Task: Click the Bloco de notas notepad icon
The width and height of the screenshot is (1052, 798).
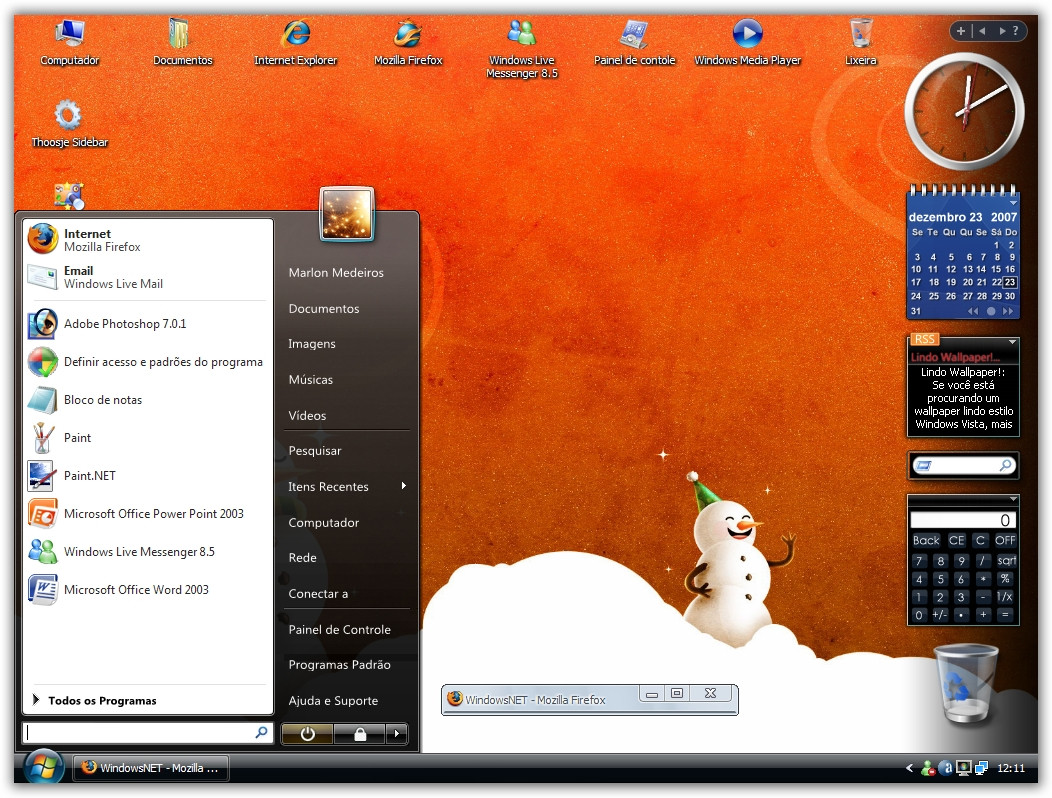Action: pyautogui.click(x=43, y=400)
